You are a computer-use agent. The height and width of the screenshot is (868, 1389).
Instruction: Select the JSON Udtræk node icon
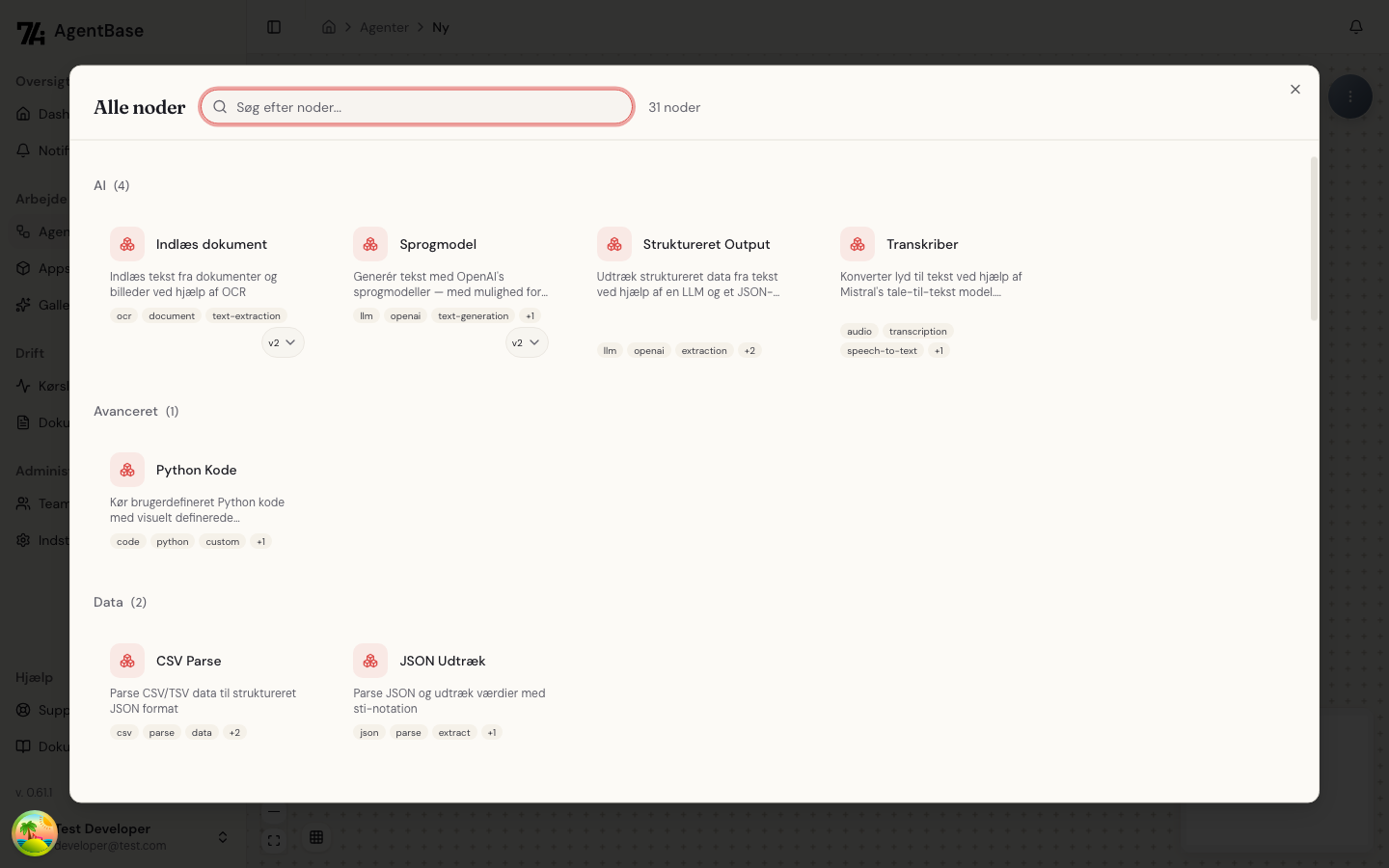click(x=370, y=661)
